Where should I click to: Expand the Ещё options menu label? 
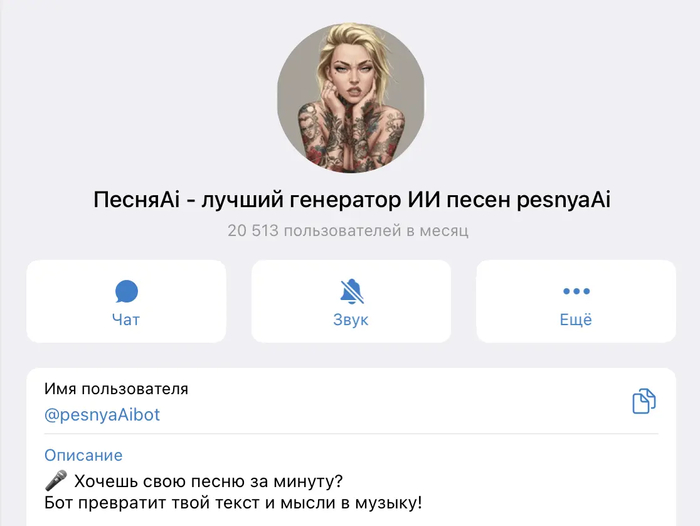click(576, 320)
